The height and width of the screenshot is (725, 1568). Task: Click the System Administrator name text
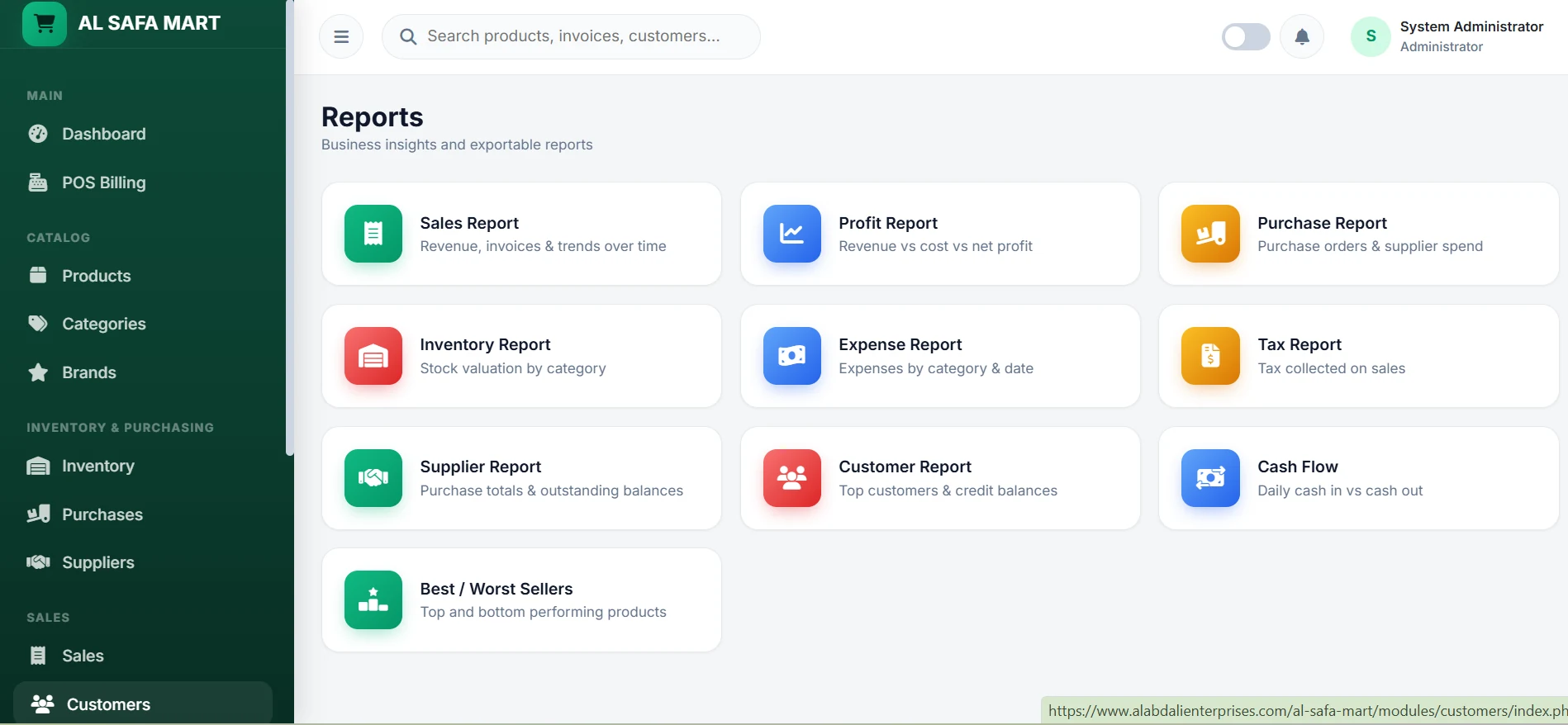pos(1472,26)
